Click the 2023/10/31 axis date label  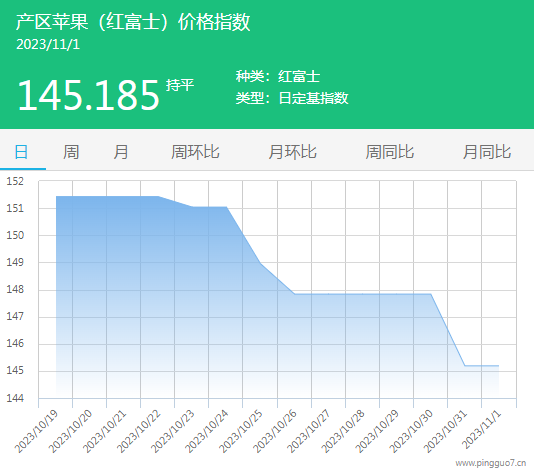(x=445, y=432)
